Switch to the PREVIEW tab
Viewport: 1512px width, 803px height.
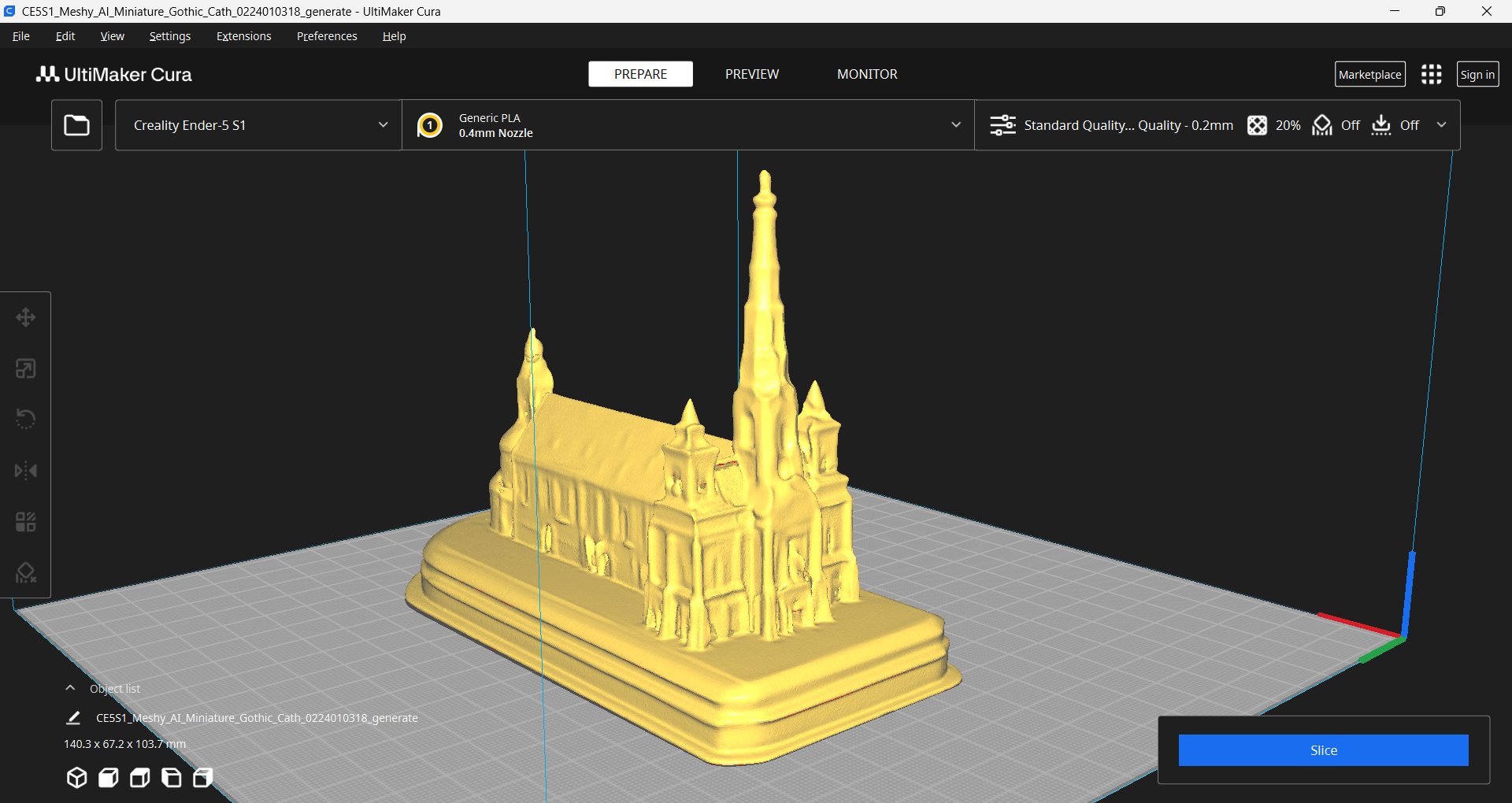(x=751, y=74)
